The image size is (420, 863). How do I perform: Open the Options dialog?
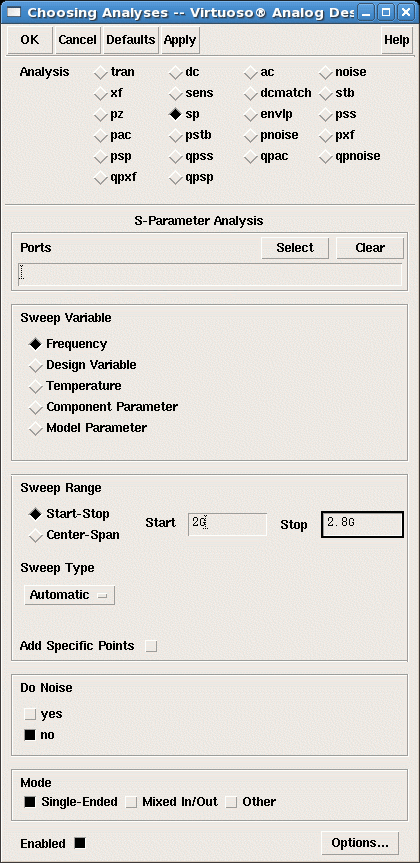[x=360, y=843]
